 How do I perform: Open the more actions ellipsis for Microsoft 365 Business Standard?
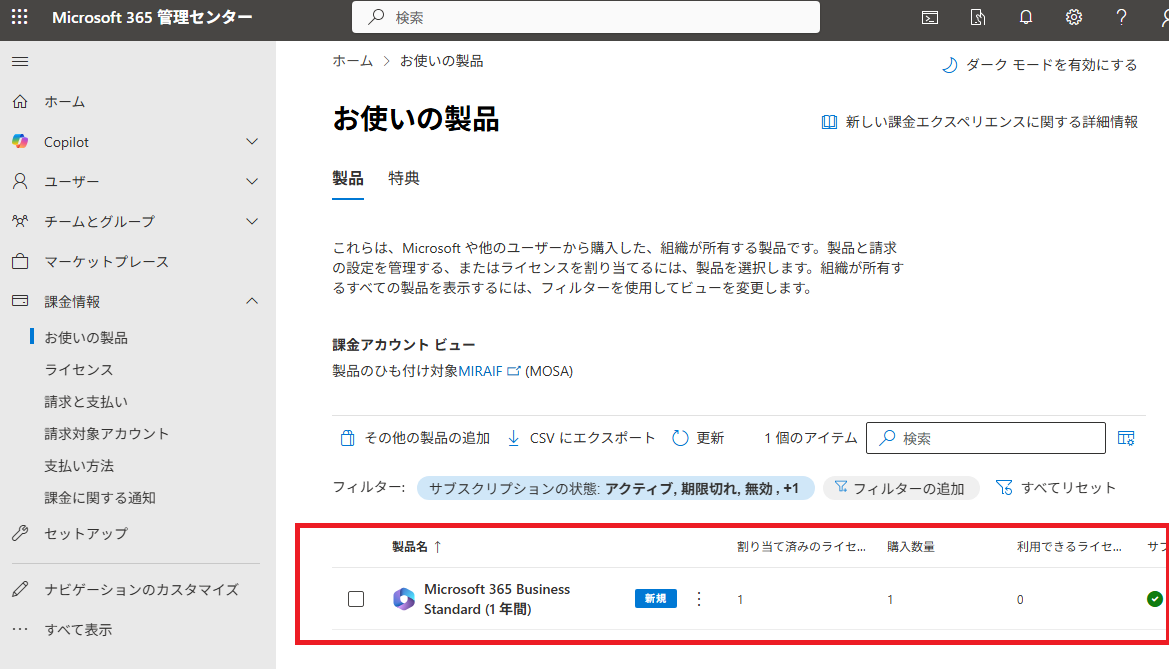[699, 599]
